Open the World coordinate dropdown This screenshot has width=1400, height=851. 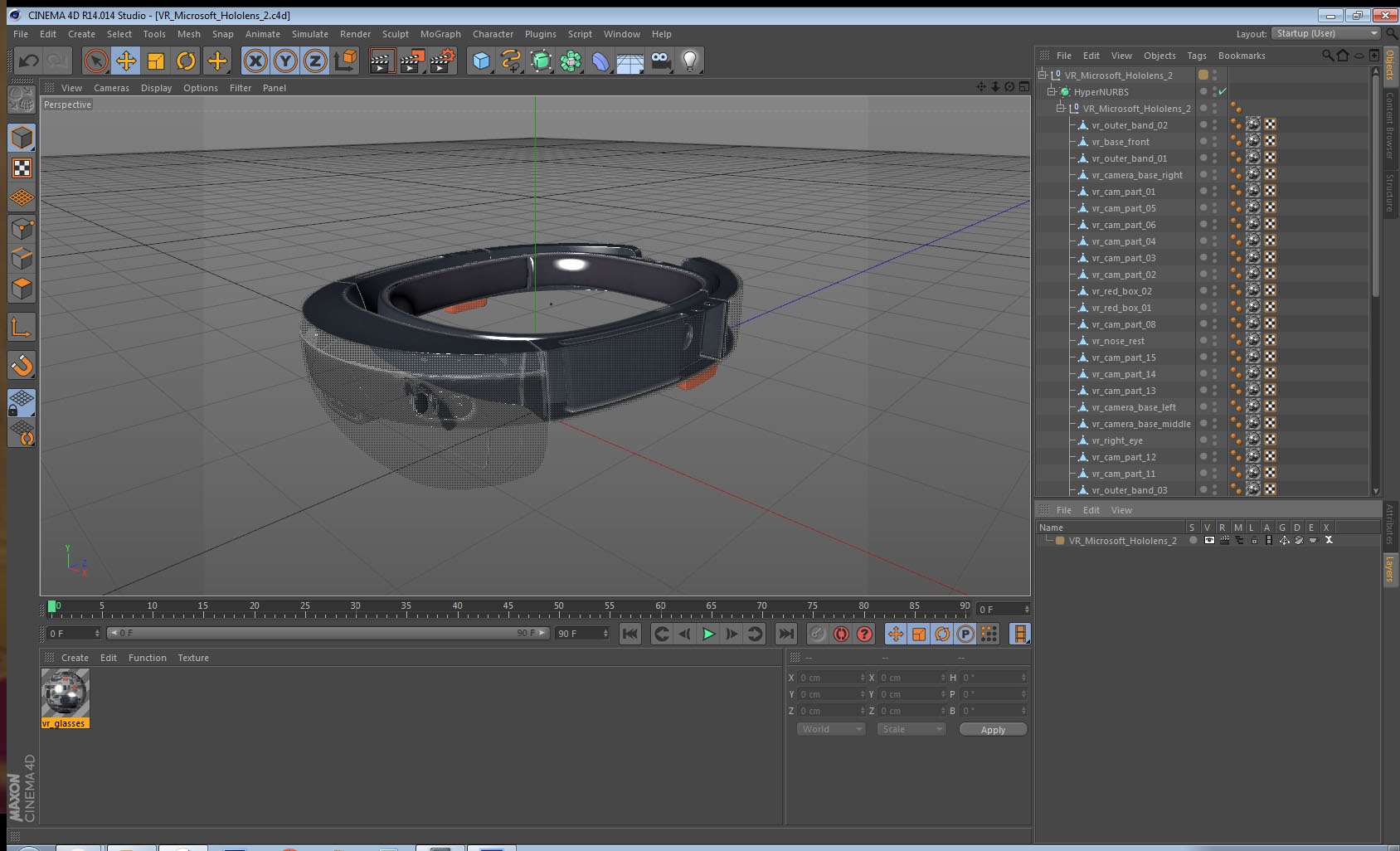(x=832, y=729)
